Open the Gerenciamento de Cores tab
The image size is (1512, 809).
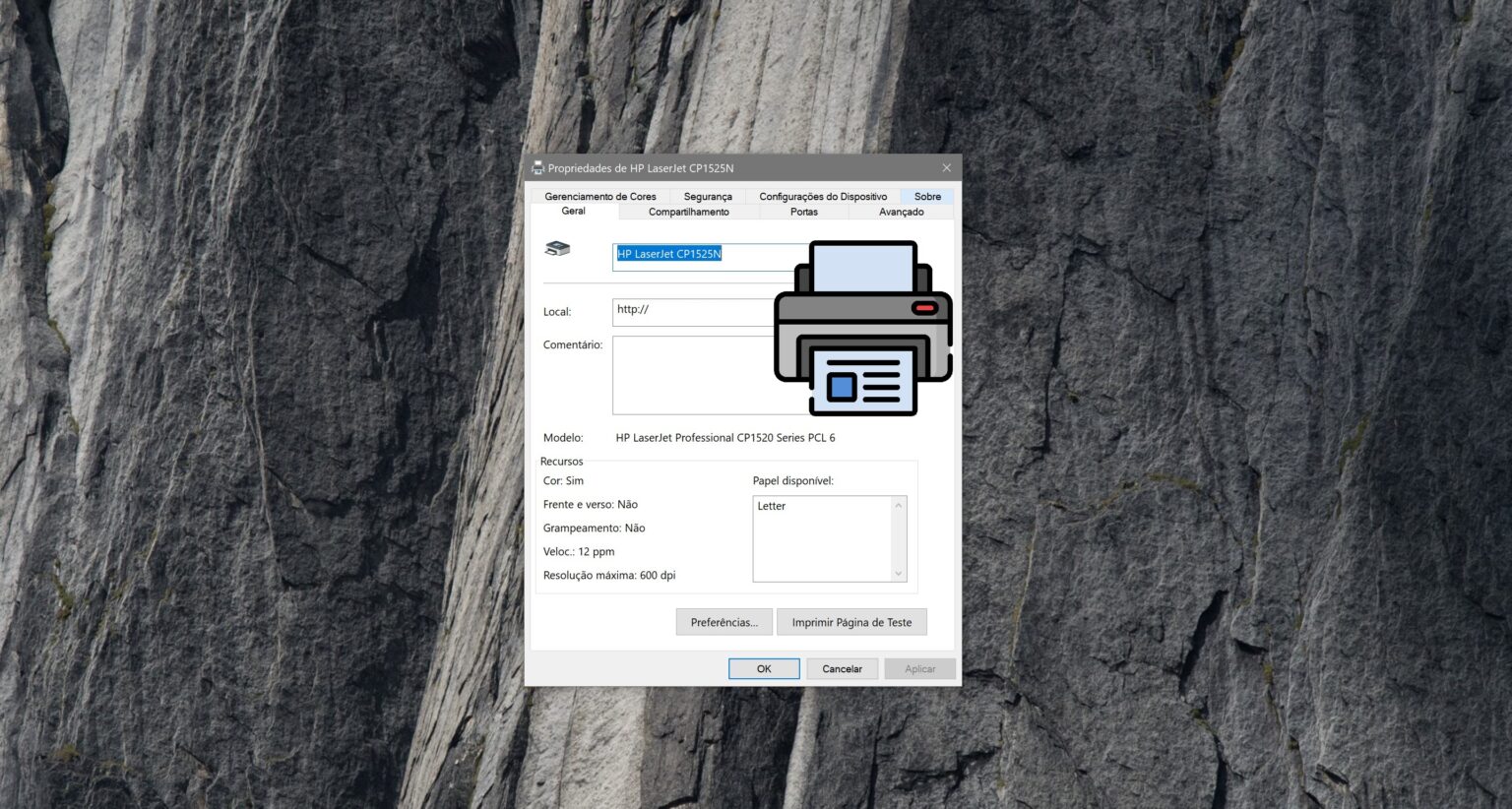[x=600, y=196]
